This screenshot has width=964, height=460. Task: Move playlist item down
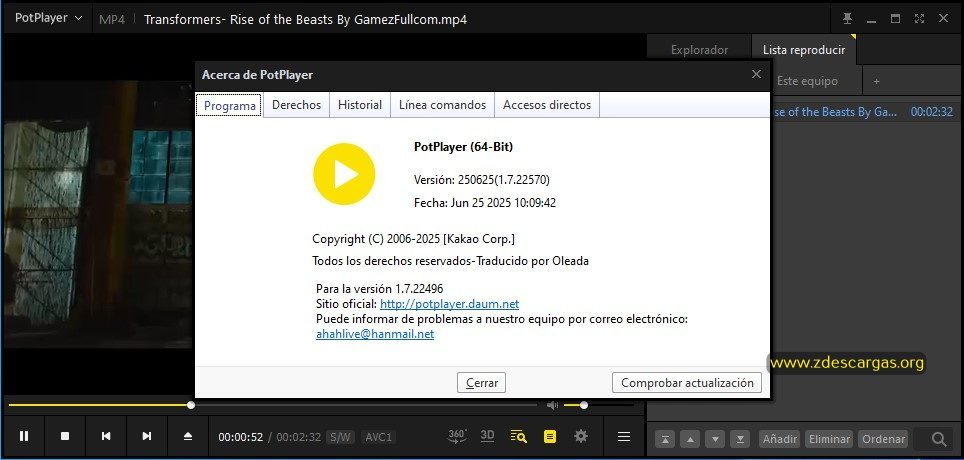point(715,439)
